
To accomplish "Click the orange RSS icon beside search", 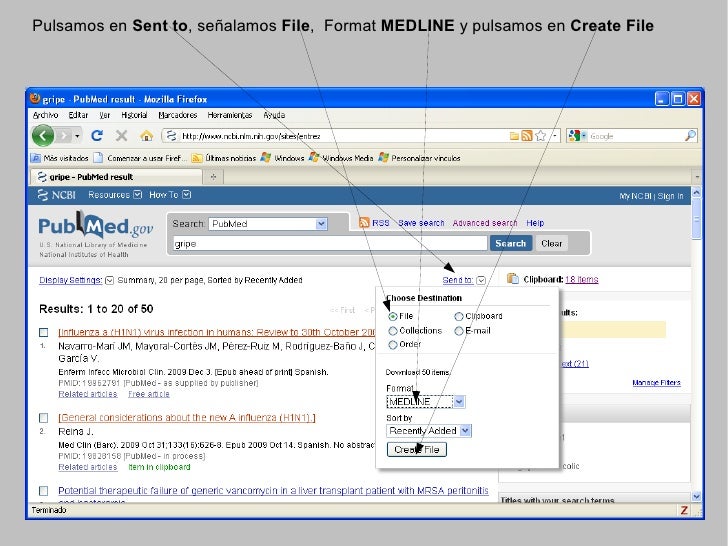I will [364, 223].
